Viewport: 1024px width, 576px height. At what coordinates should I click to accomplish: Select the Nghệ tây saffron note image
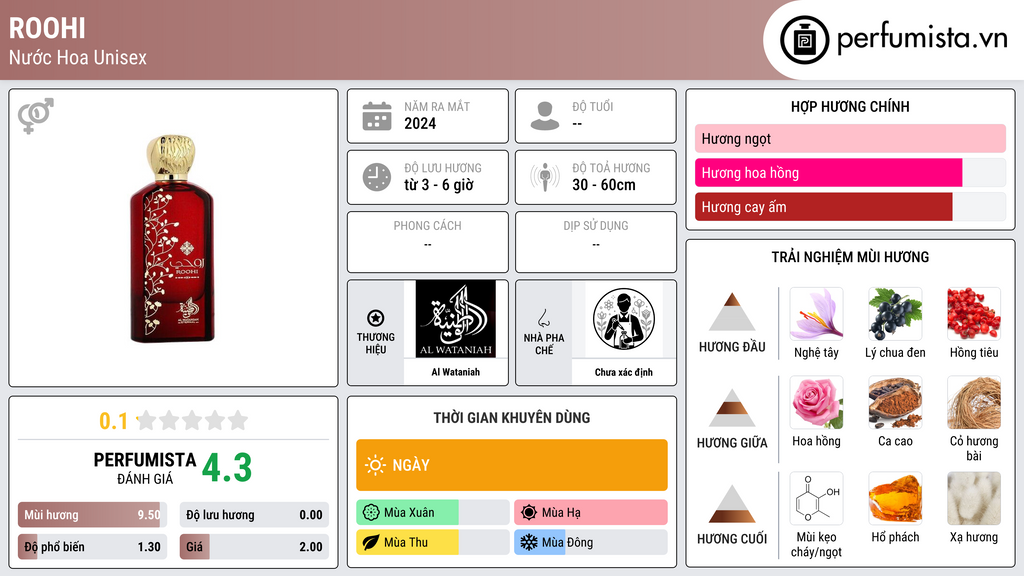(816, 314)
